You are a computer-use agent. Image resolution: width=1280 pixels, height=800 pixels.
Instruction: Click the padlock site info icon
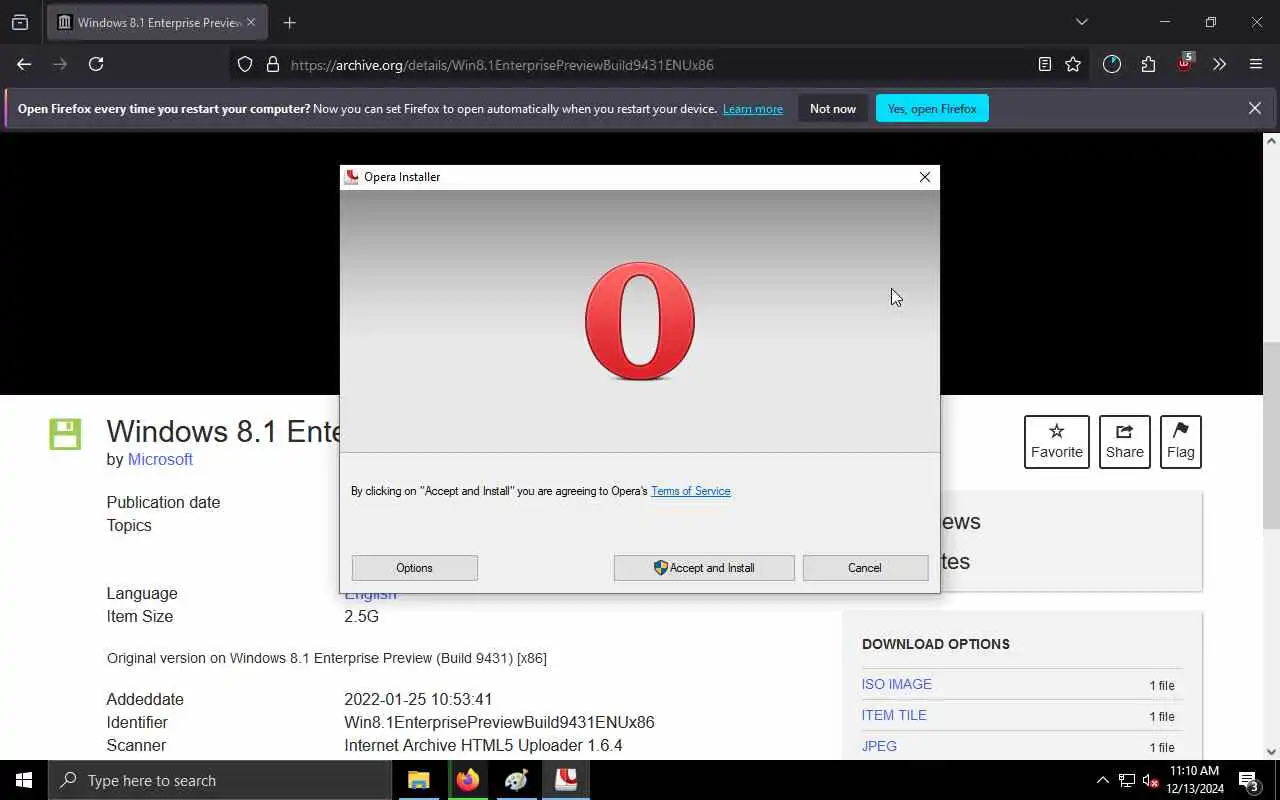[272, 64]
